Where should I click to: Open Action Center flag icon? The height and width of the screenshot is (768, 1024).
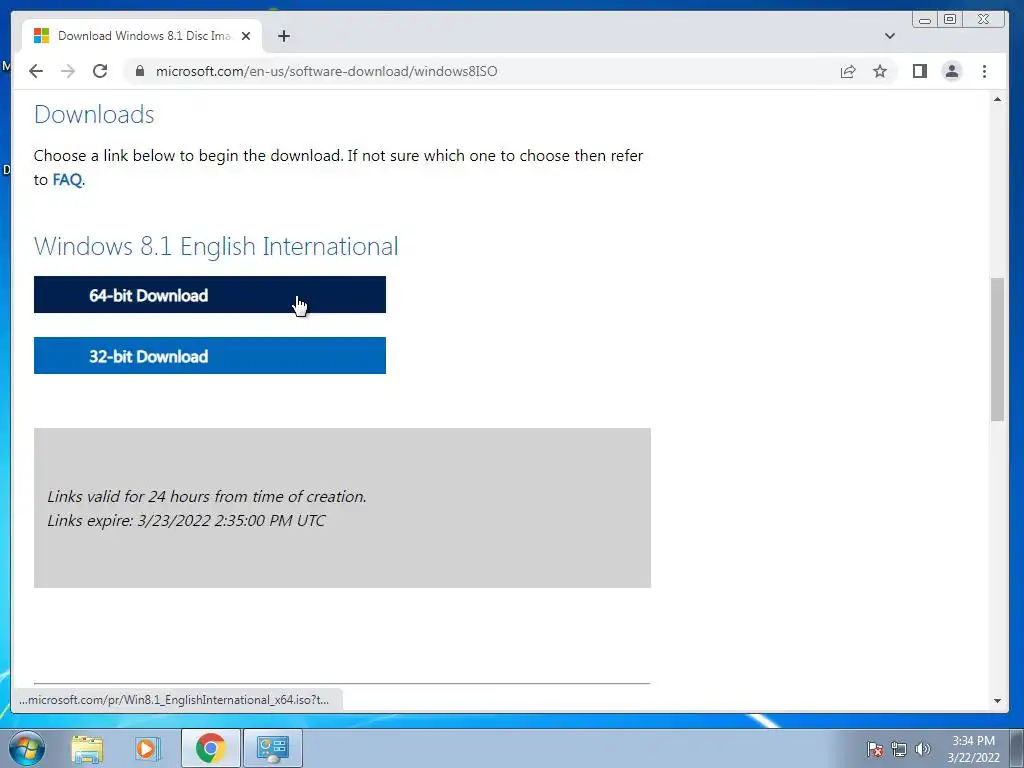click(x=875, y=749)
